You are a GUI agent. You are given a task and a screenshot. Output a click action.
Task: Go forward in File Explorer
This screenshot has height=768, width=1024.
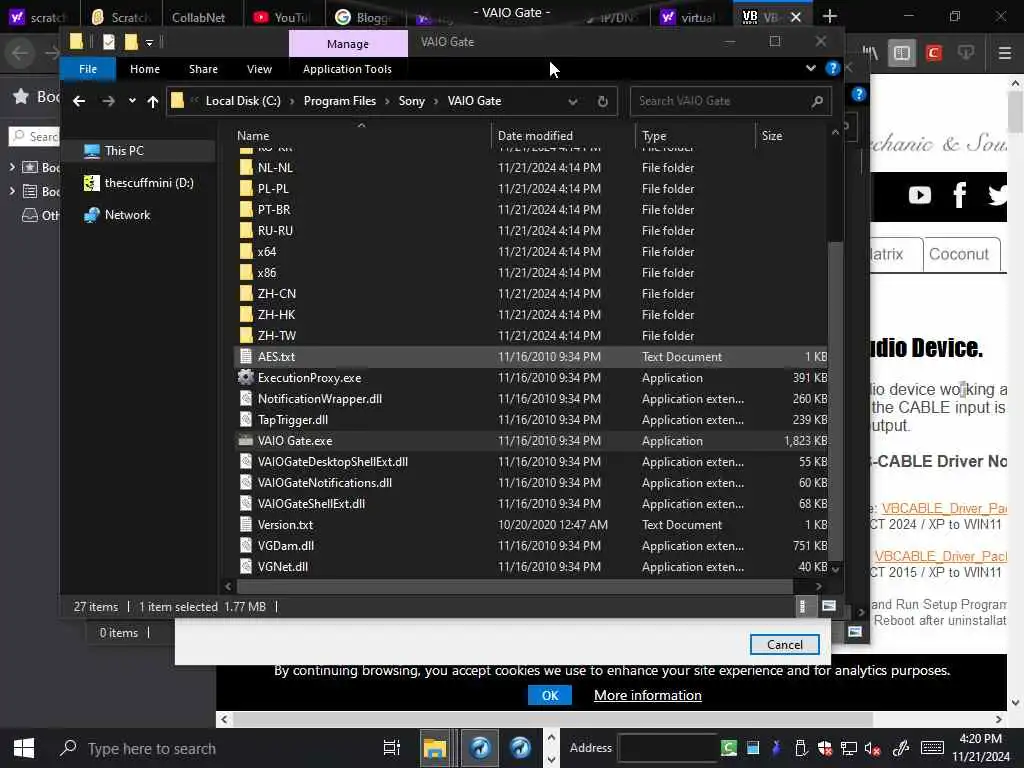pyautogui.click(x=108, y=101)
